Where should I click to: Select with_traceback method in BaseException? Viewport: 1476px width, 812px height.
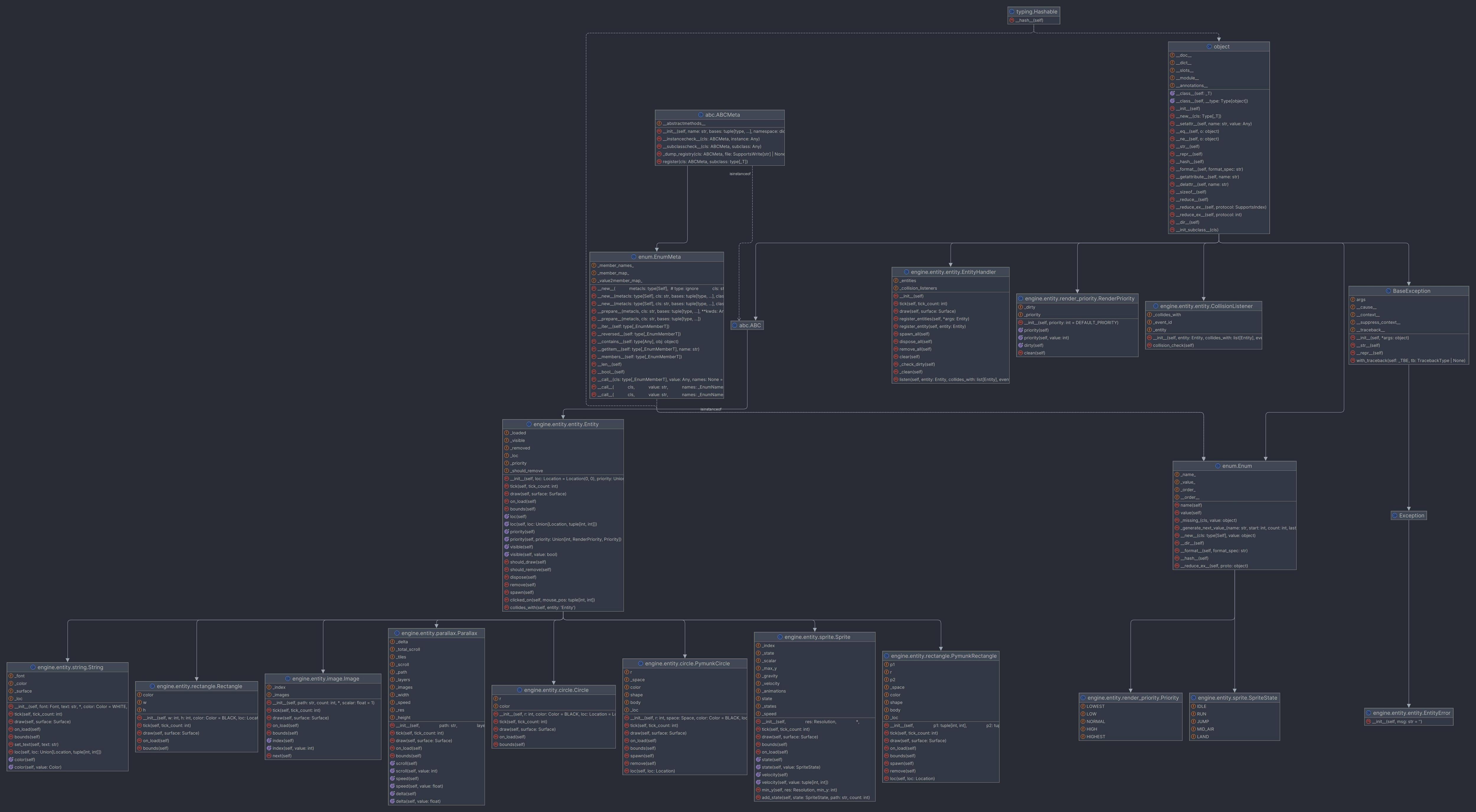pos(1411,361)
